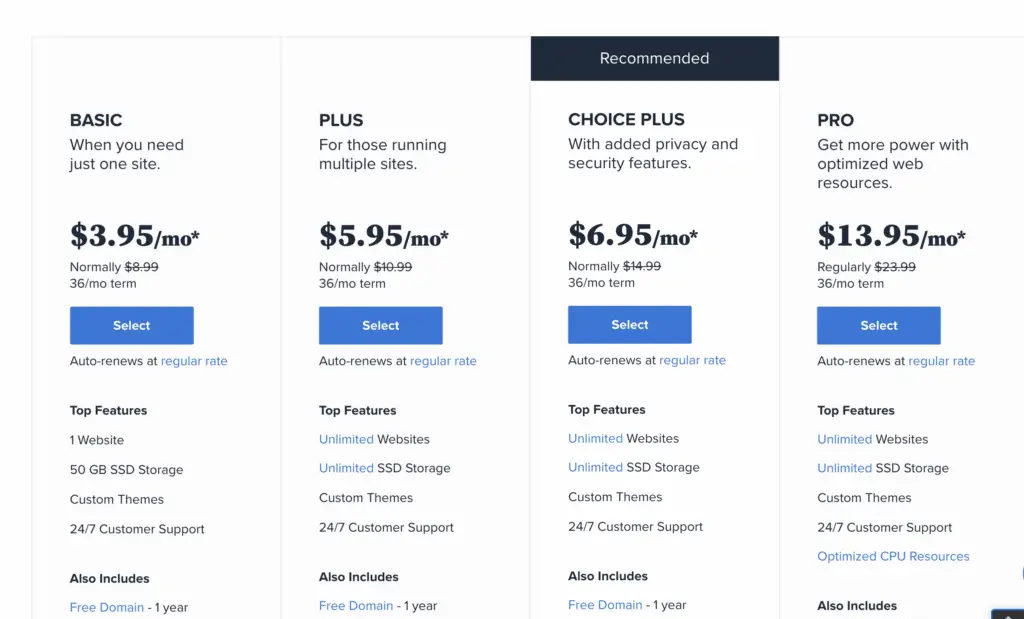Click the Recommended banner above Choice Plus
The height and width of the screenshot is (619, 1024).
tap(654, 58)
